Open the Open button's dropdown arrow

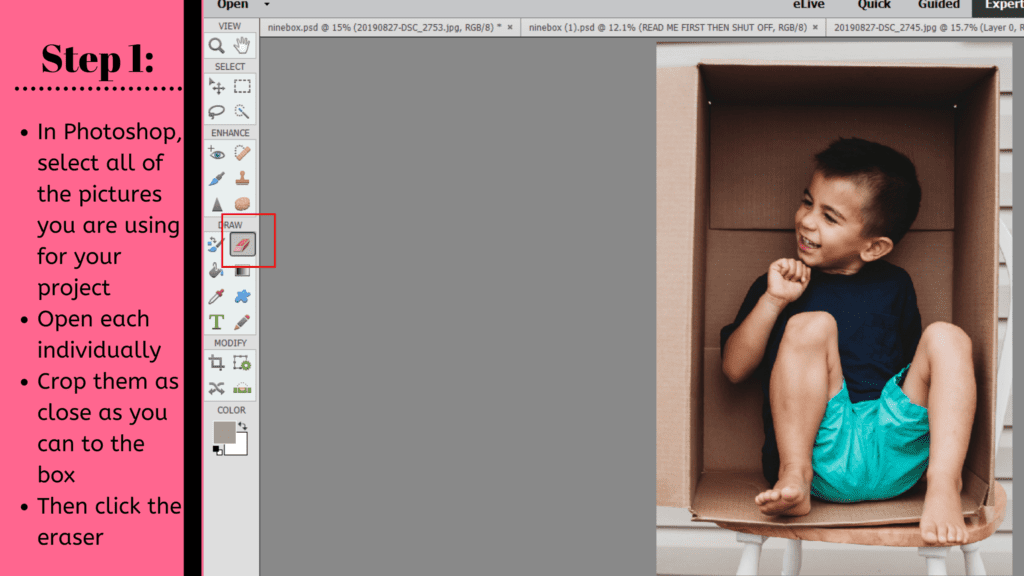(264, 5)
